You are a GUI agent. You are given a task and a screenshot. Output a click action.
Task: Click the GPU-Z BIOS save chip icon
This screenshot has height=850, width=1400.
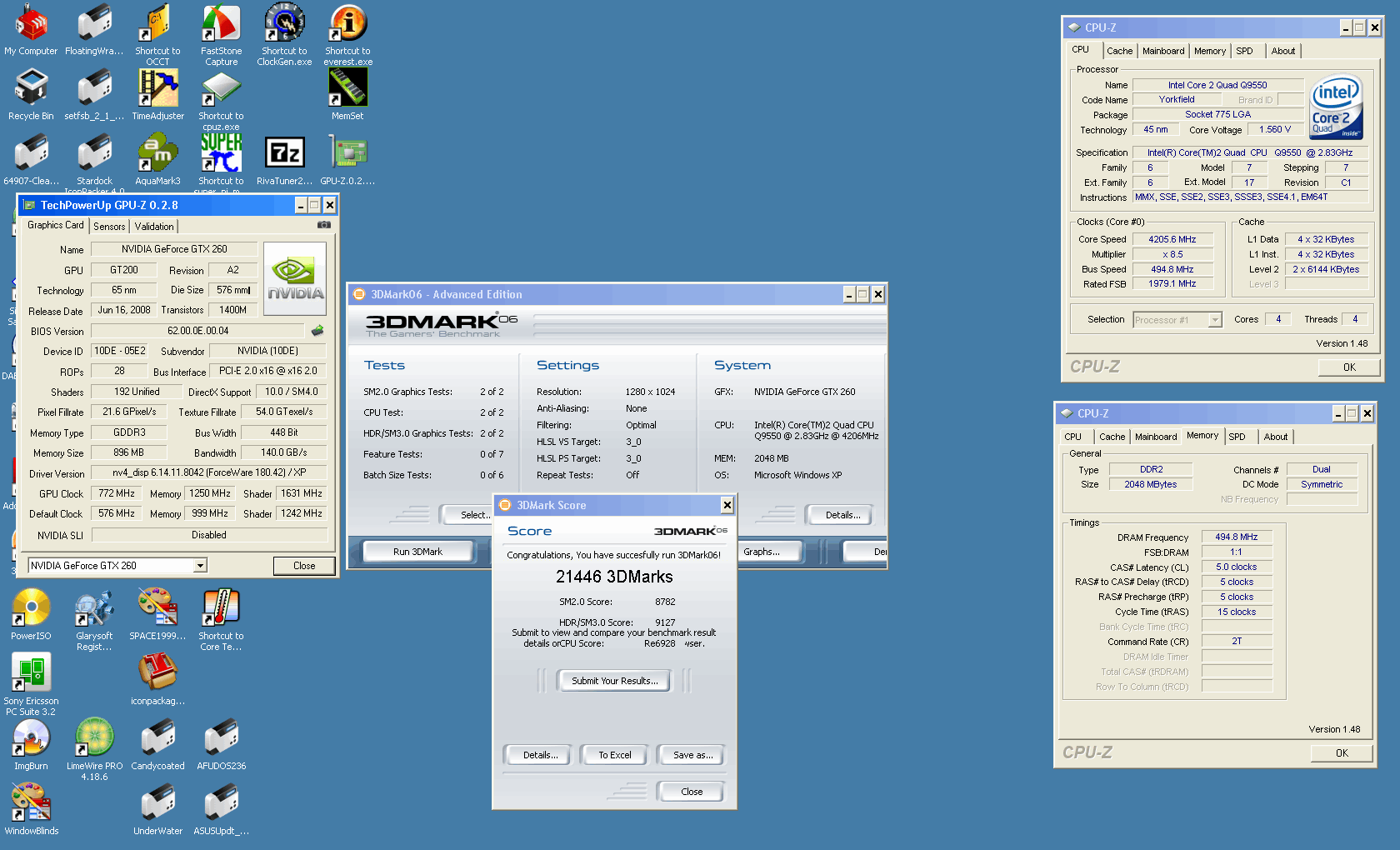pyautogui.click(x=317, y=331)
